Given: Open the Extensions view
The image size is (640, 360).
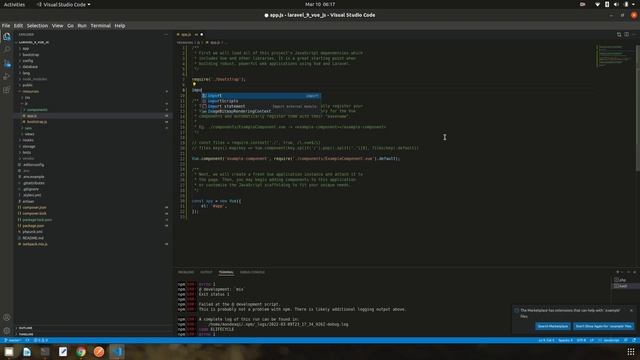Looking at the screenshot, I should click(7, 90).
